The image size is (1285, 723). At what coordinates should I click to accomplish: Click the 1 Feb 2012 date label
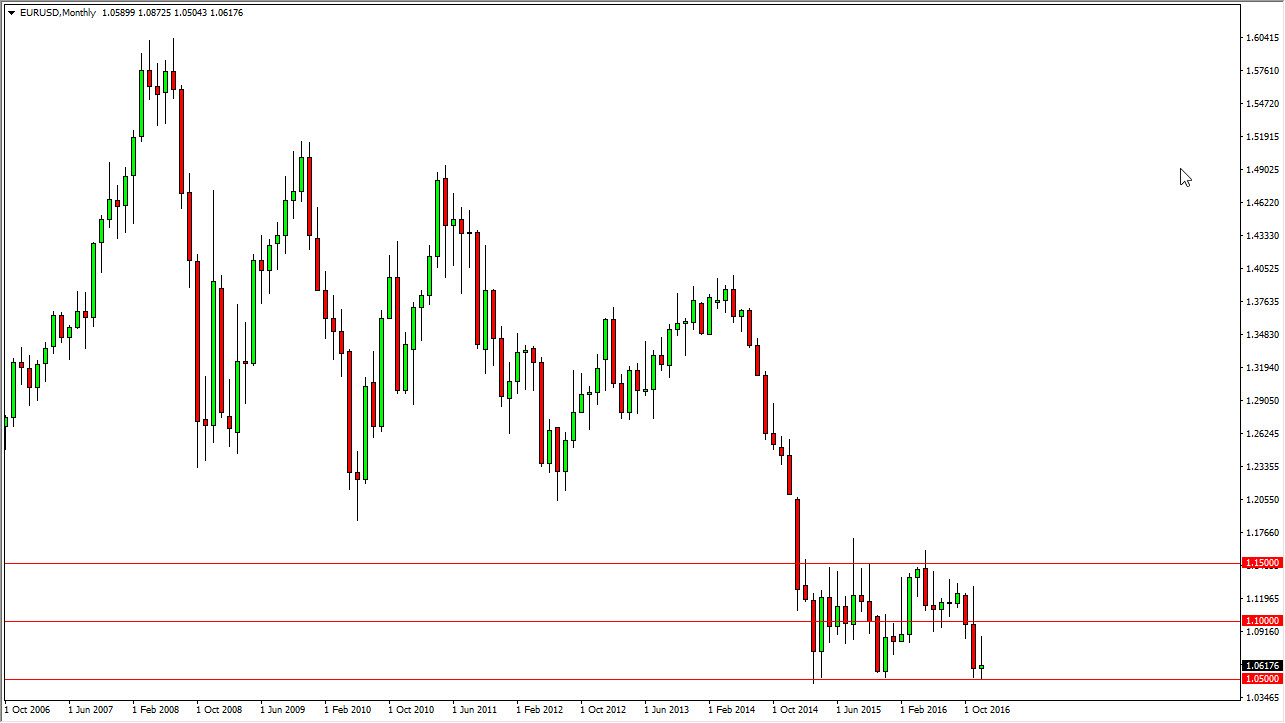[x=539, y=710]
